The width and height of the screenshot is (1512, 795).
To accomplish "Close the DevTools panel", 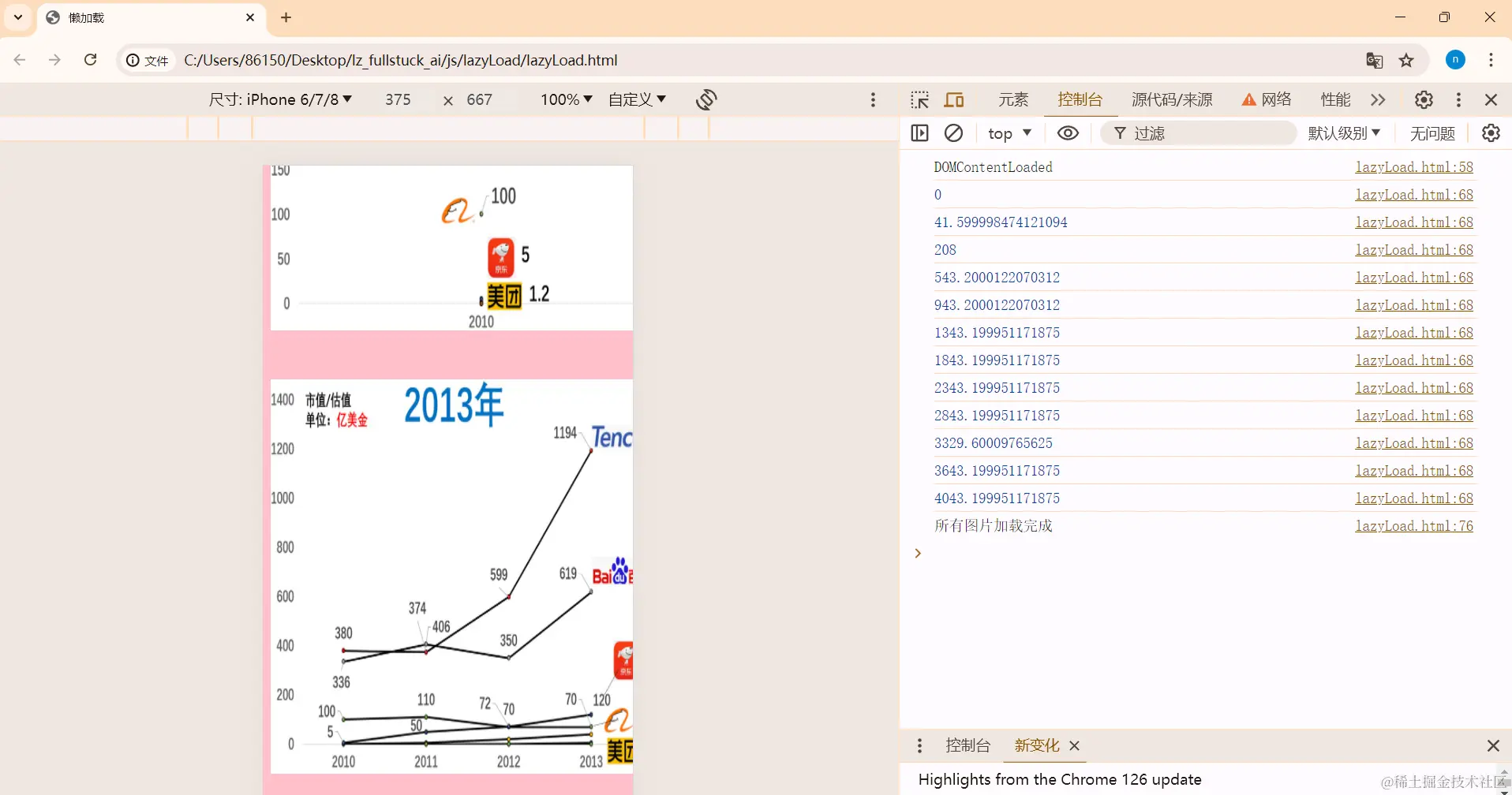I will click(1491, 99).
